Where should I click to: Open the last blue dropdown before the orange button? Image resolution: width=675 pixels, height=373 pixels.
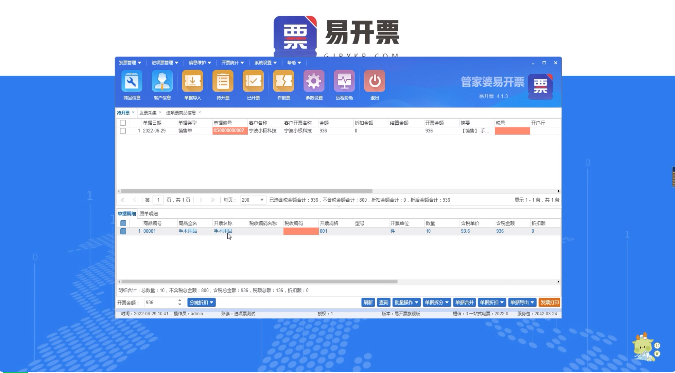[522, 302]
